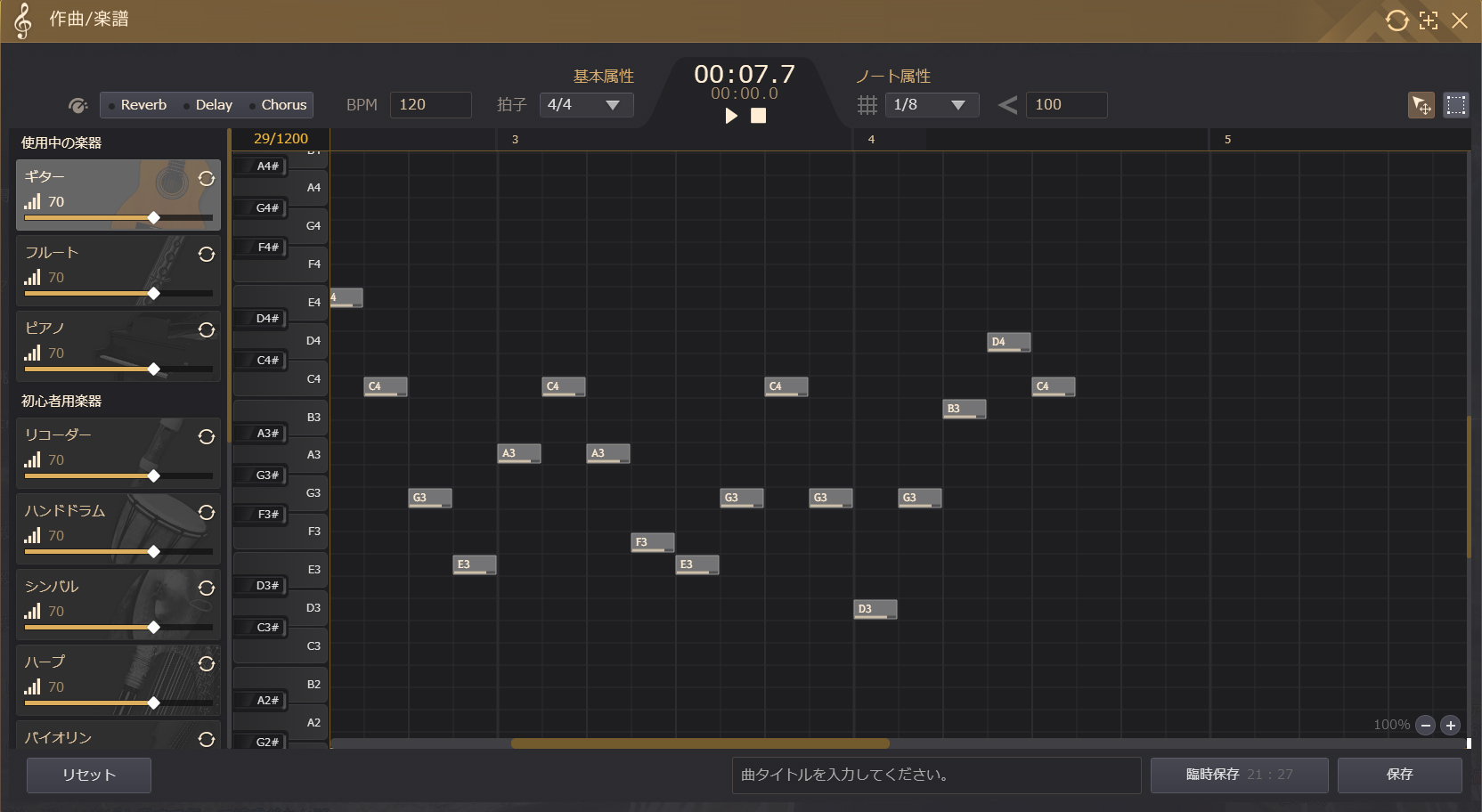Toggle the Reverb effect
1482x812 pixels.
138,105
